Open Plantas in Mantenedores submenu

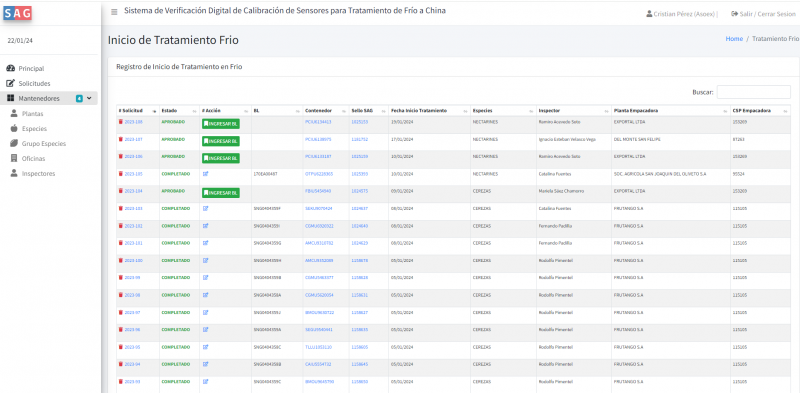(32, 114)
